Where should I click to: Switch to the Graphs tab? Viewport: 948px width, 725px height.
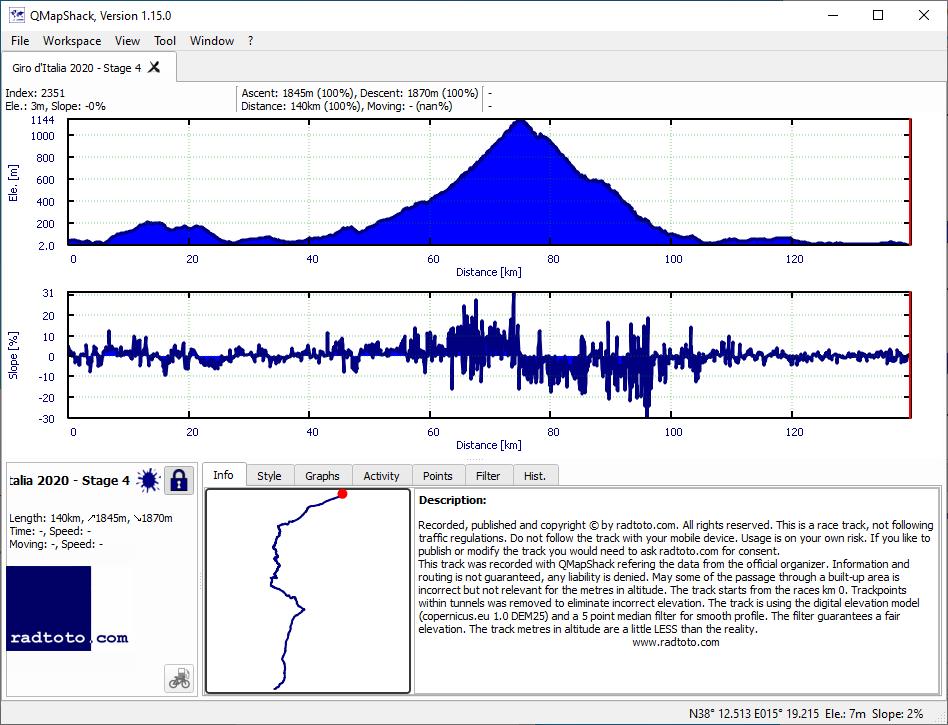(x=322, y=476)
